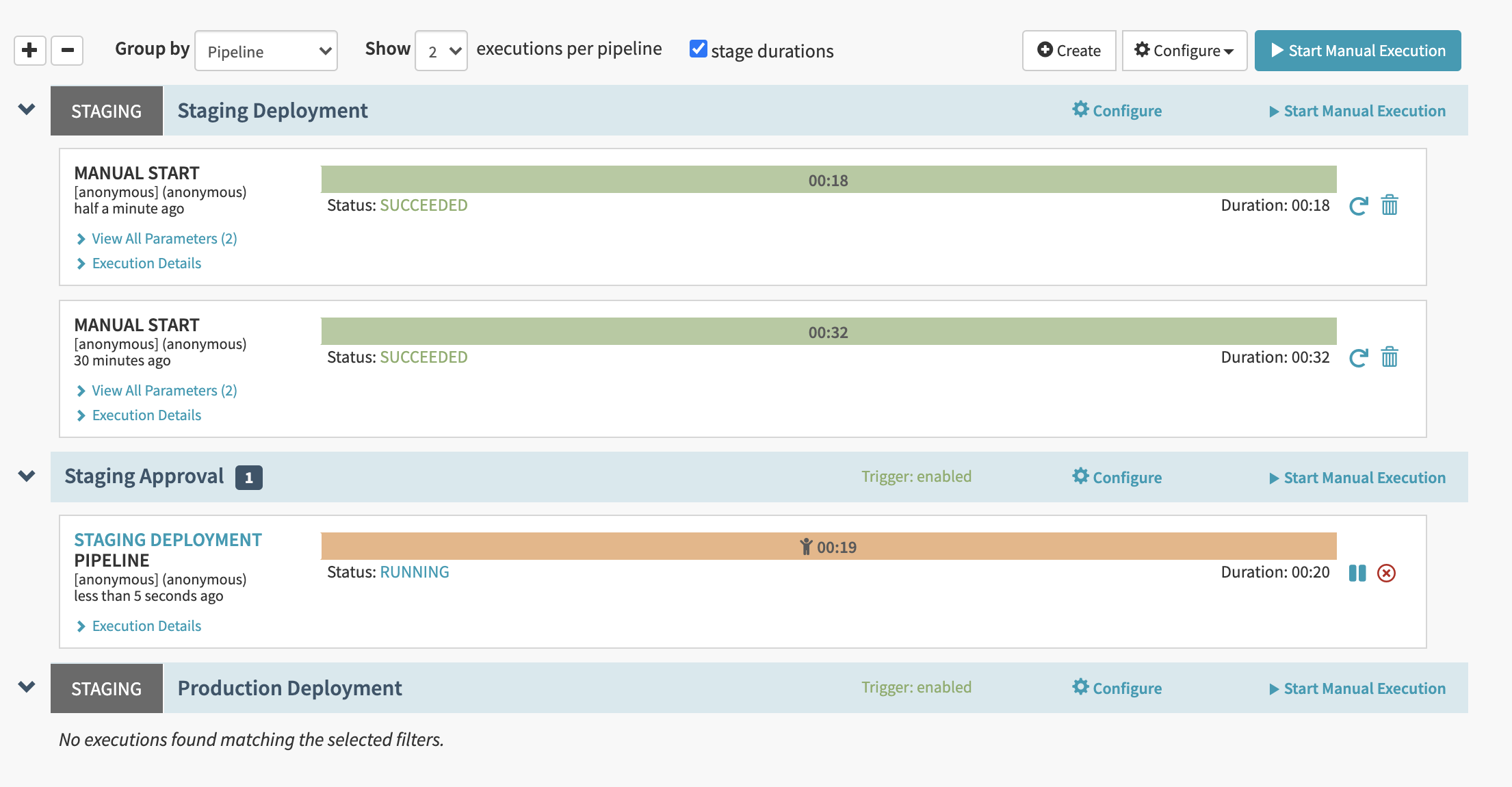This screenshot has height=787, width=1512.
Task: Zoom in with the plus icon
Action: click(29, 50)
